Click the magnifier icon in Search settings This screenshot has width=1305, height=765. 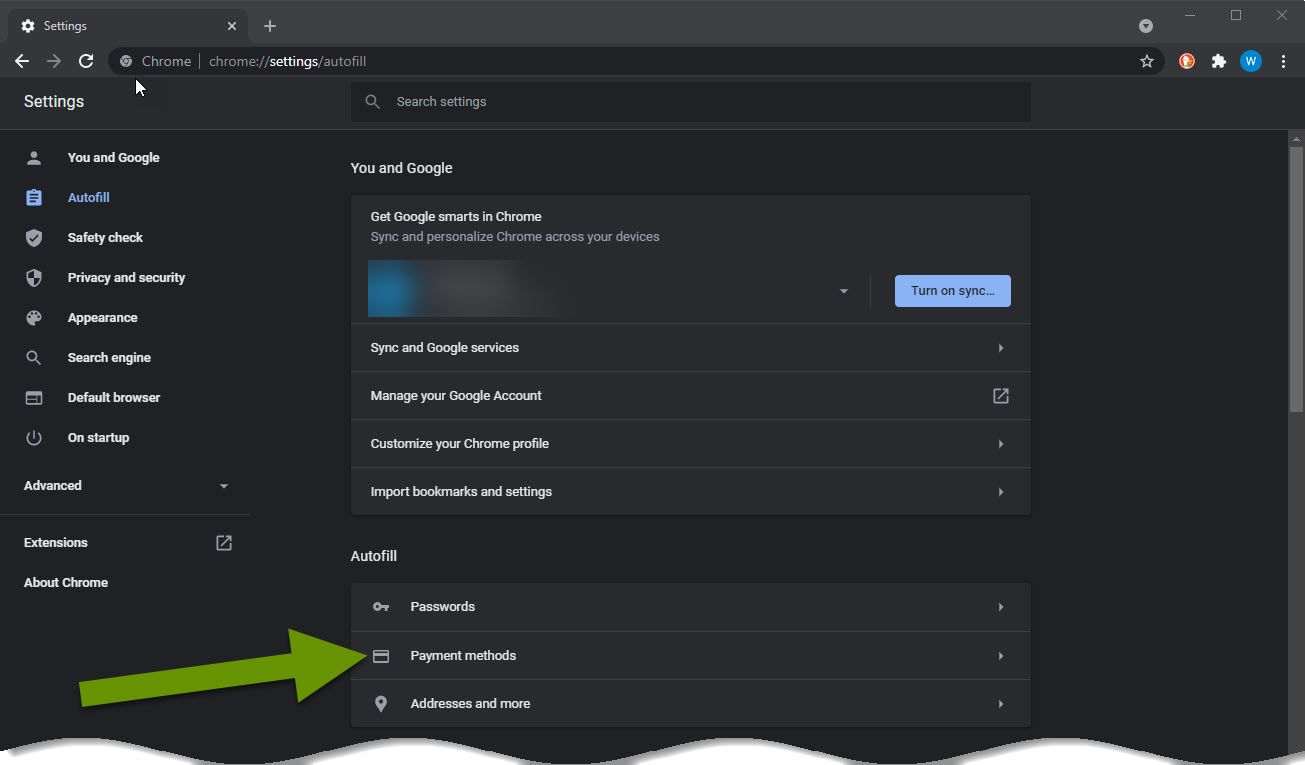pos(373,102)
